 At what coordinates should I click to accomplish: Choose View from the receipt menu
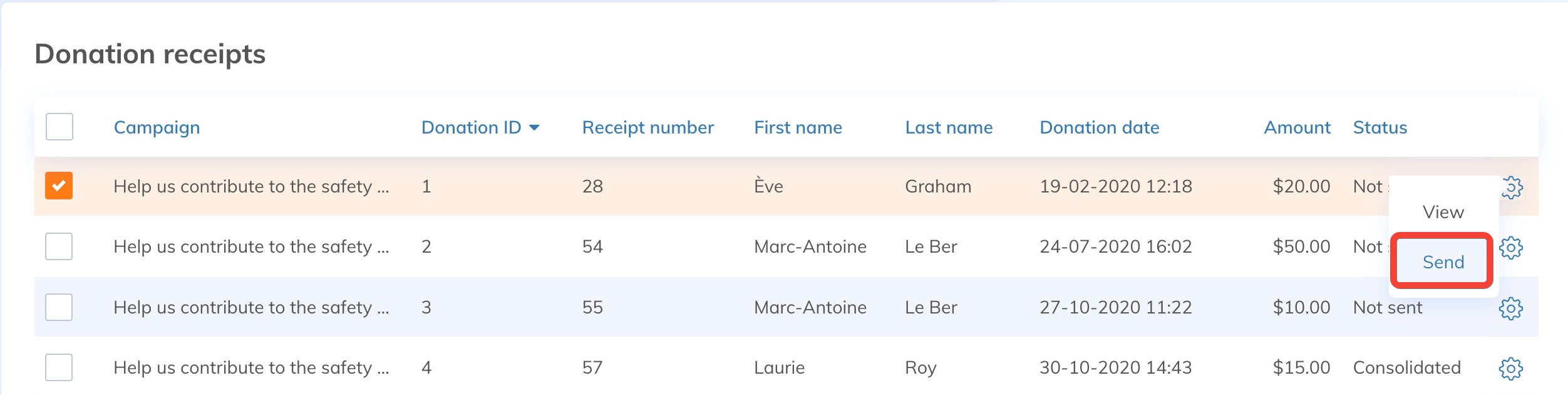[1443, 212]
